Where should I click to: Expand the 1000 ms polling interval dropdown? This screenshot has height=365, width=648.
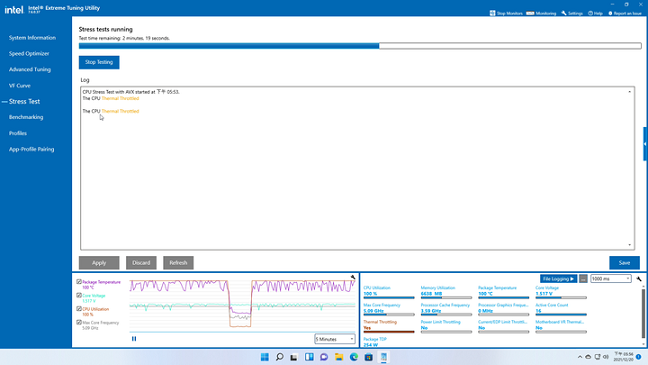click(611, 279)
